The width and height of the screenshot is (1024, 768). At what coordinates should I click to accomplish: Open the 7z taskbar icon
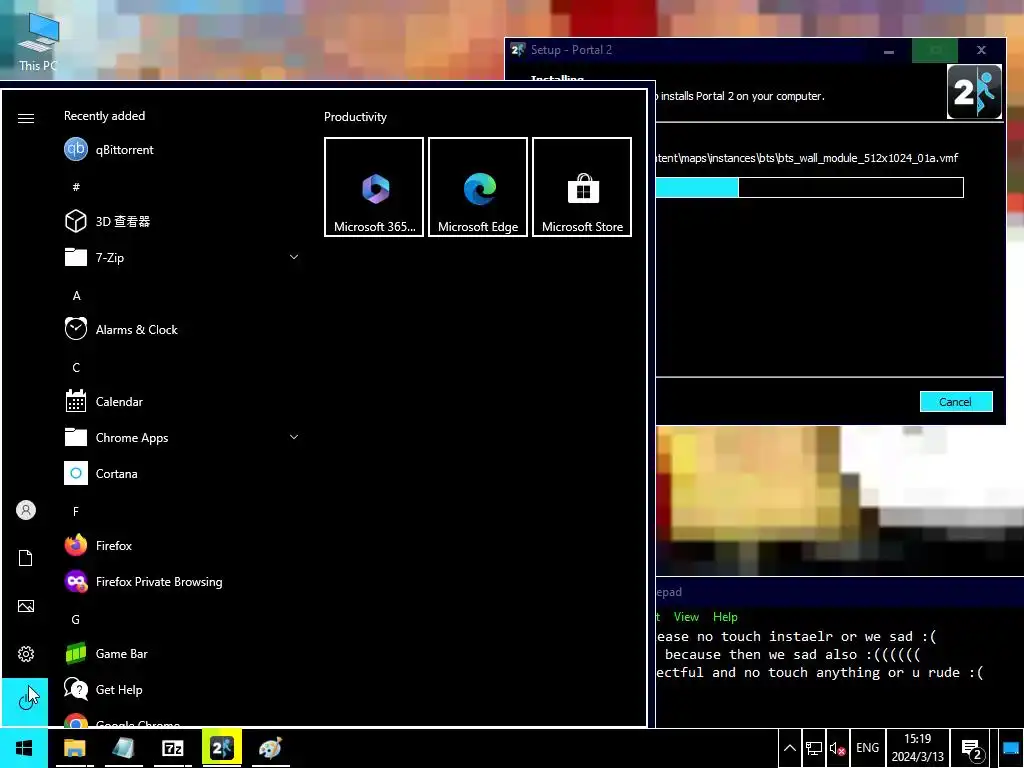172,748
